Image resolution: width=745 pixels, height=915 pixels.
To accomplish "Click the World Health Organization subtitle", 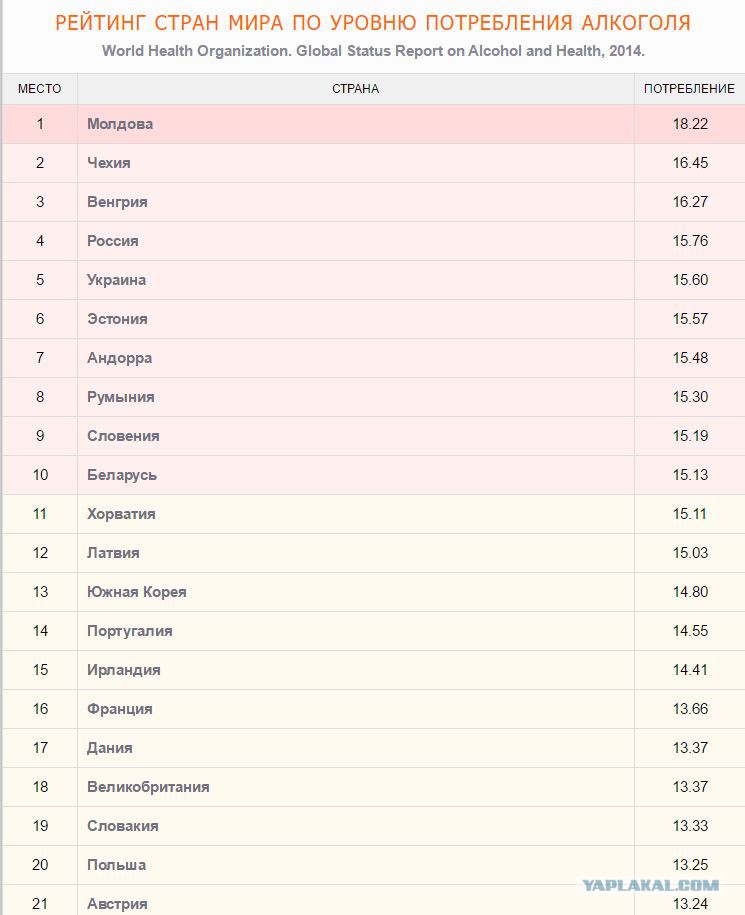I will pos(372,51).
